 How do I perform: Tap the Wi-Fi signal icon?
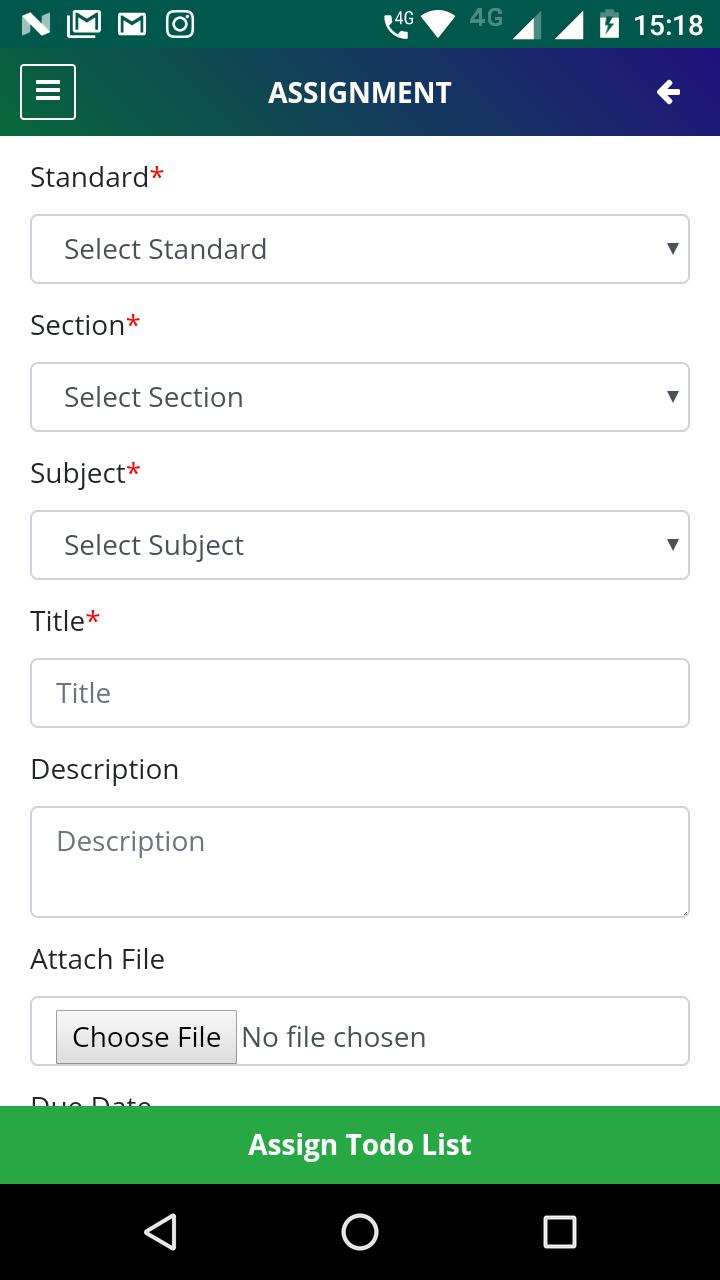coord(437,24)
